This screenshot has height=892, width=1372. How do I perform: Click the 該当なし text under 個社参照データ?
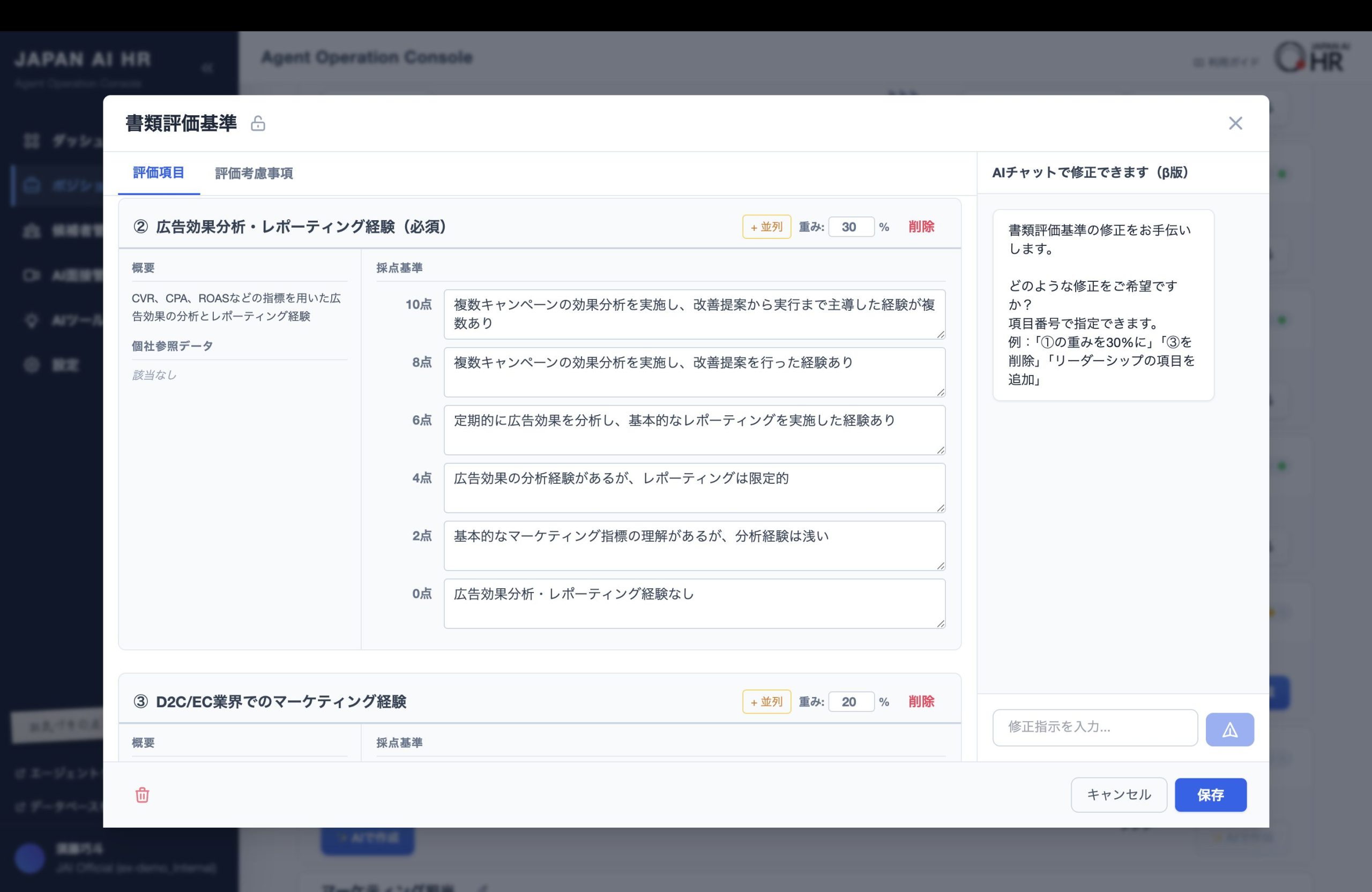coord(154,375)
